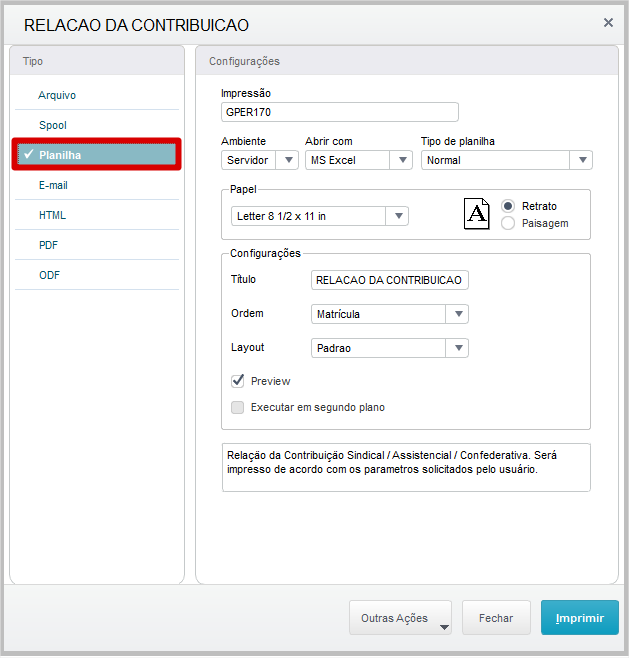Select Arquivo output type
The height and width of the screenshot is (658, 629).
coord(97,95)
